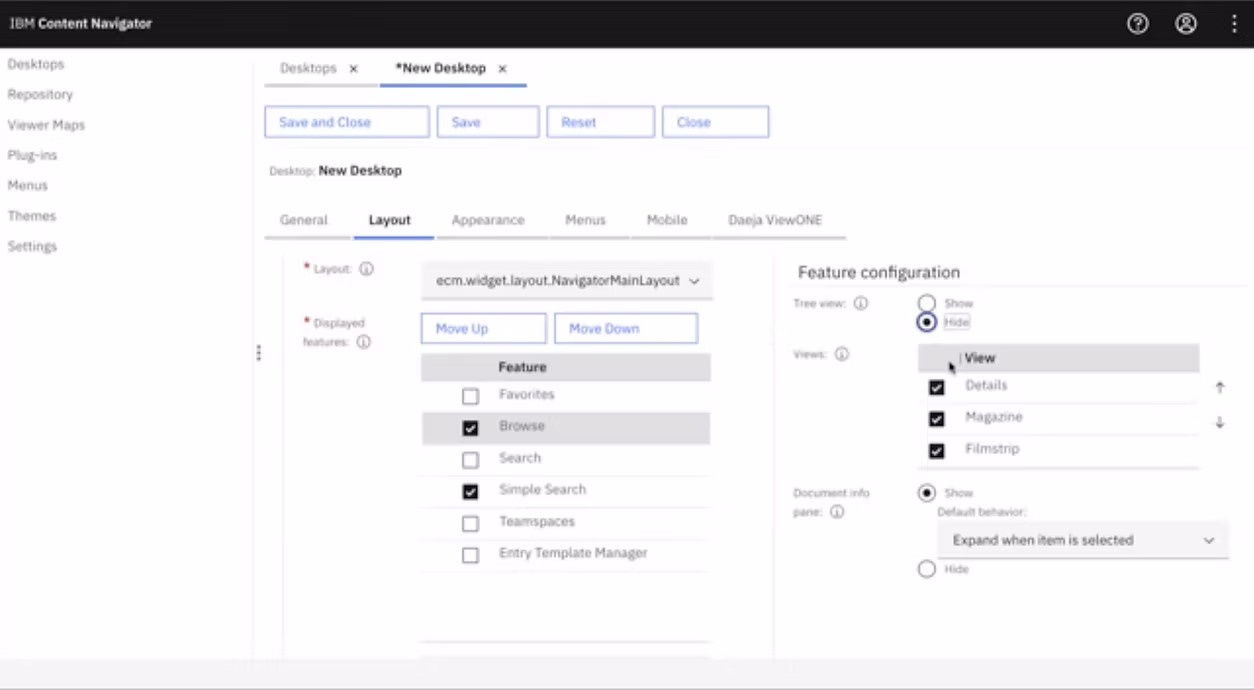Click info icon next to Tree view

click(x=860, y=303)
